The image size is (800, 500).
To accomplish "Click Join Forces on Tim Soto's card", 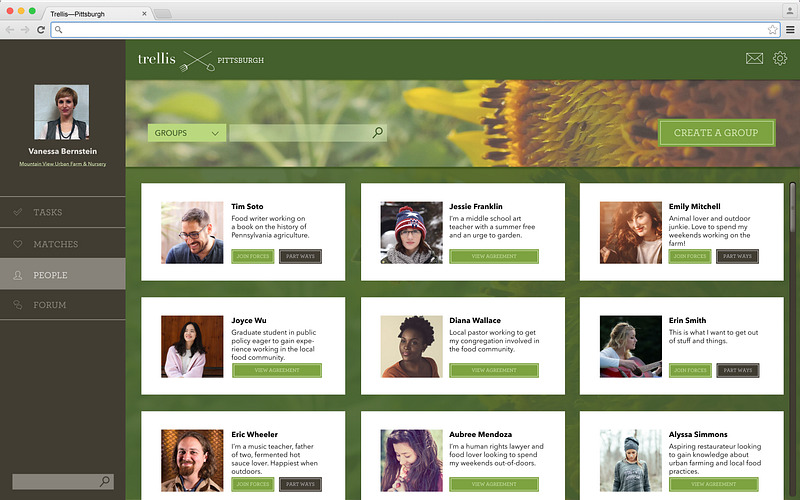I will [253, 256].
